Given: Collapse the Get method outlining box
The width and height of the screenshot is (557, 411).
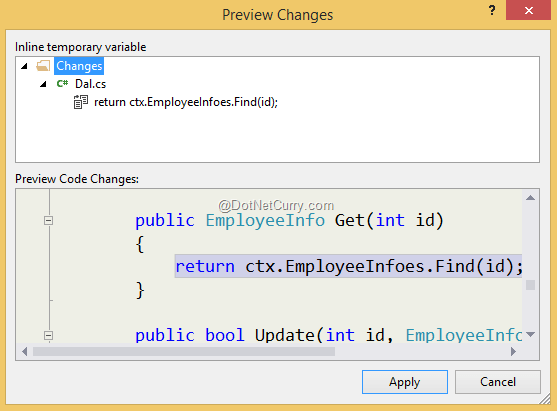Looking at the screenshot, I should 49,221.
